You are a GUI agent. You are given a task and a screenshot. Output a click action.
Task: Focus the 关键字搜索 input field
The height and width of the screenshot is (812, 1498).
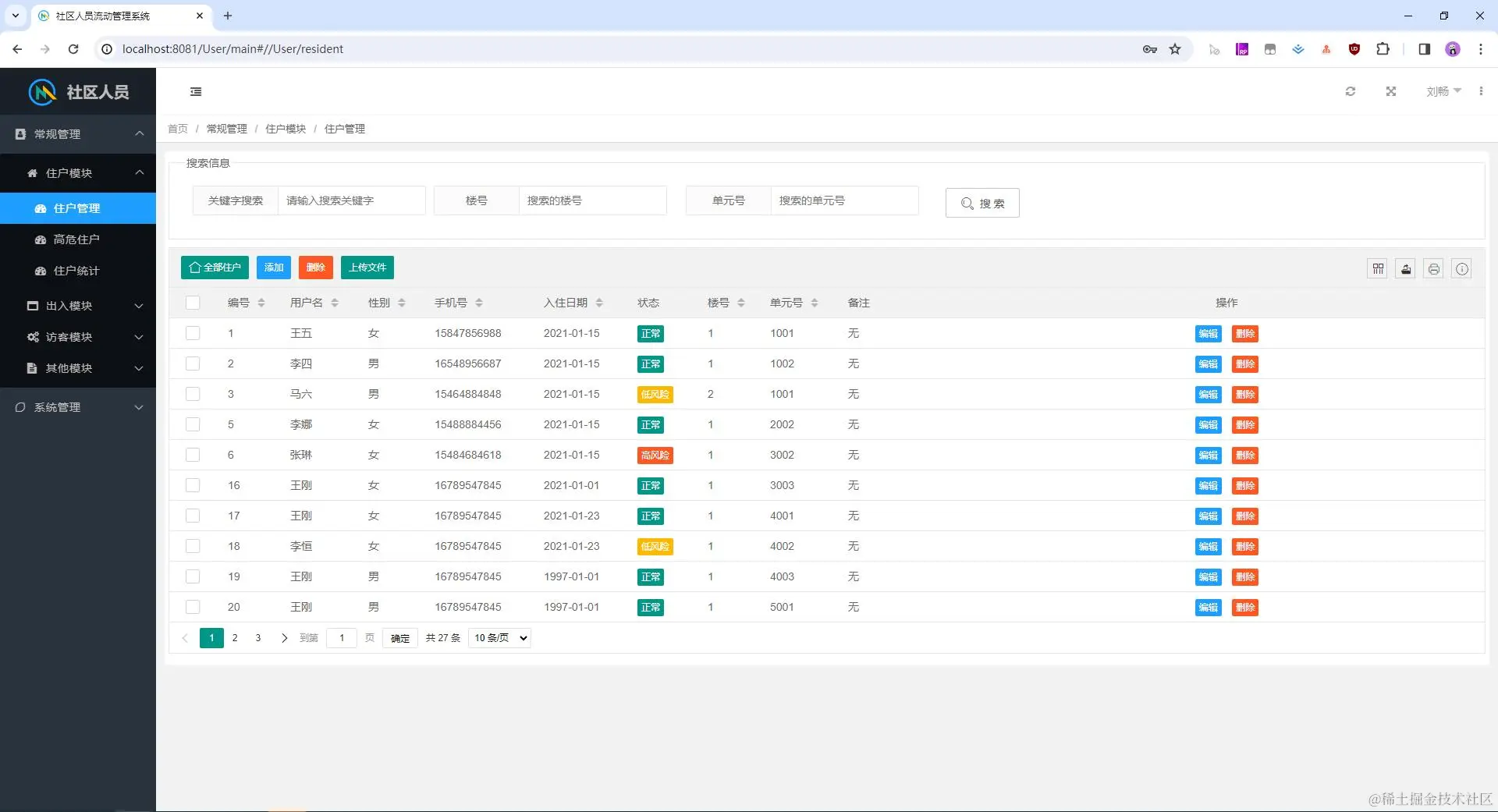point(352,200)
